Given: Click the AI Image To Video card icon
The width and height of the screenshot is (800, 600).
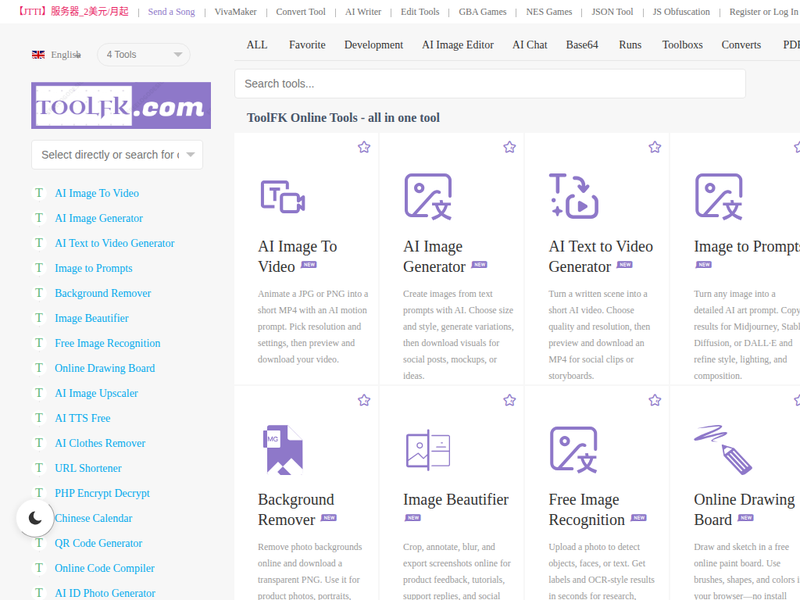Looking at the screenshot, I should 283,196.
